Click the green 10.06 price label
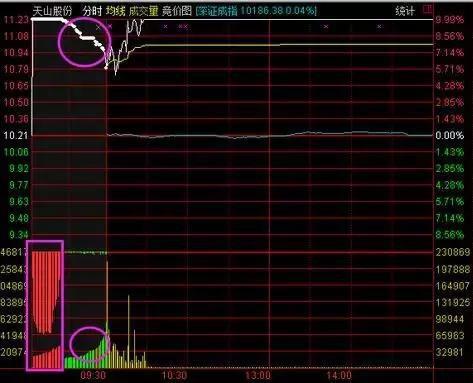 [x=16, y=152]
